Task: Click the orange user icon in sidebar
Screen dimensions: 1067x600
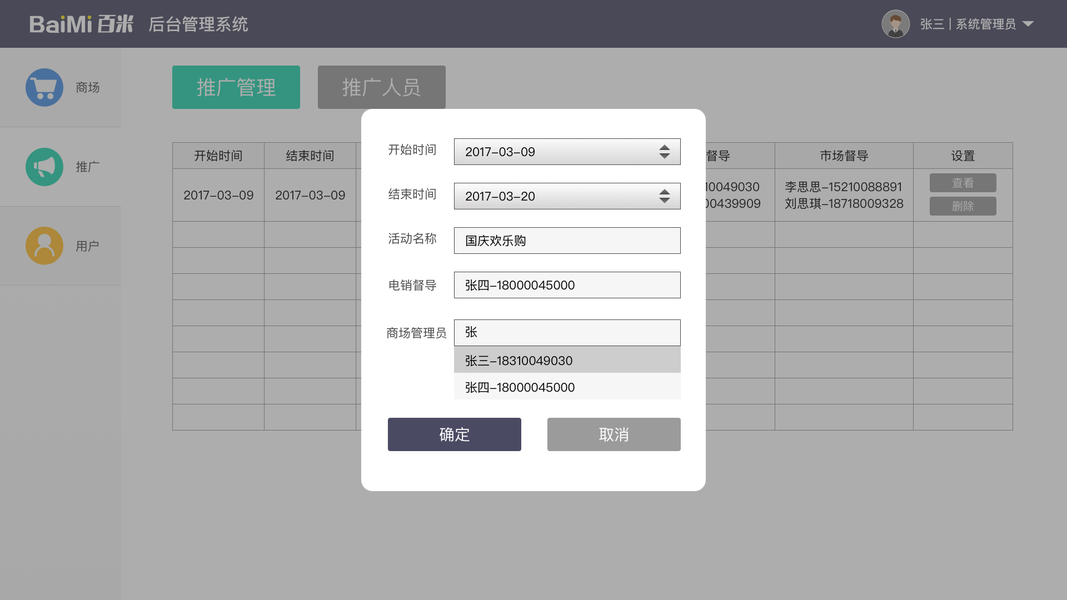Action: pyautogui.click(x=44, y=246)
